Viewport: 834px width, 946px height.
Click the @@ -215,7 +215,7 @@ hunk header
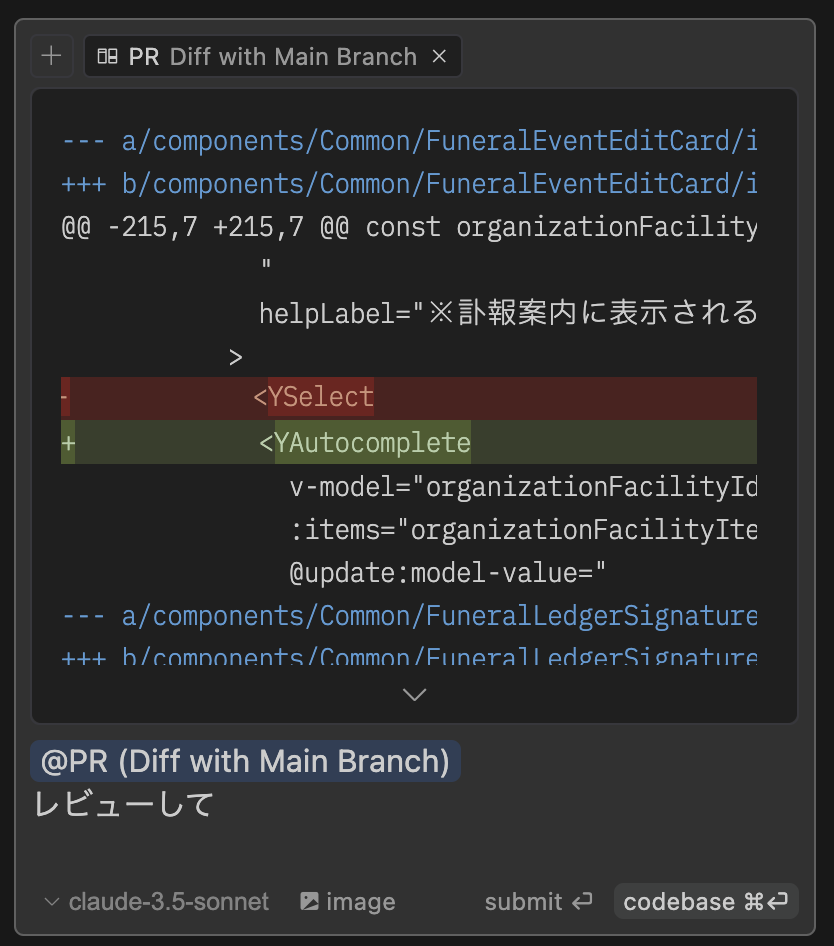coord(409,227)
